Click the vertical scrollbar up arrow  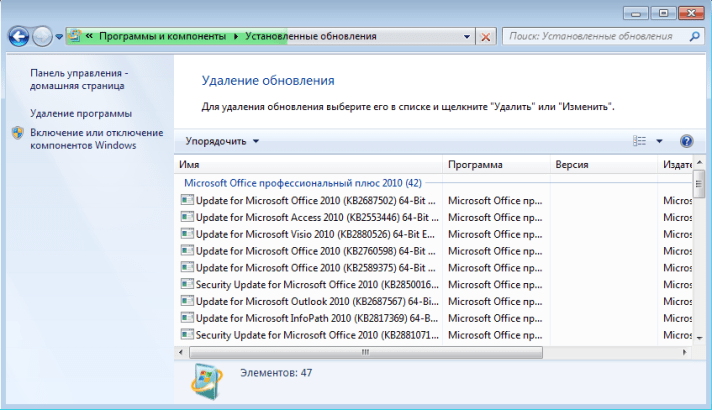point(699,163)
